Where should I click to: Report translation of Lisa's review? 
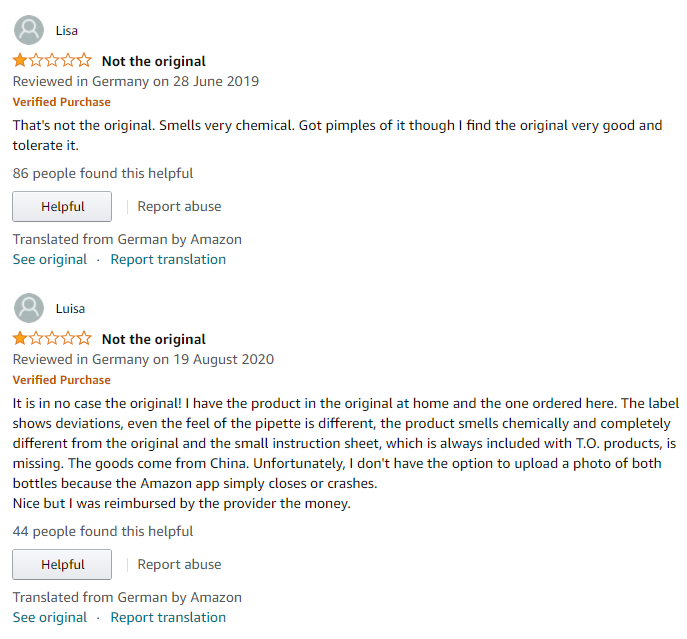[168, 260]
